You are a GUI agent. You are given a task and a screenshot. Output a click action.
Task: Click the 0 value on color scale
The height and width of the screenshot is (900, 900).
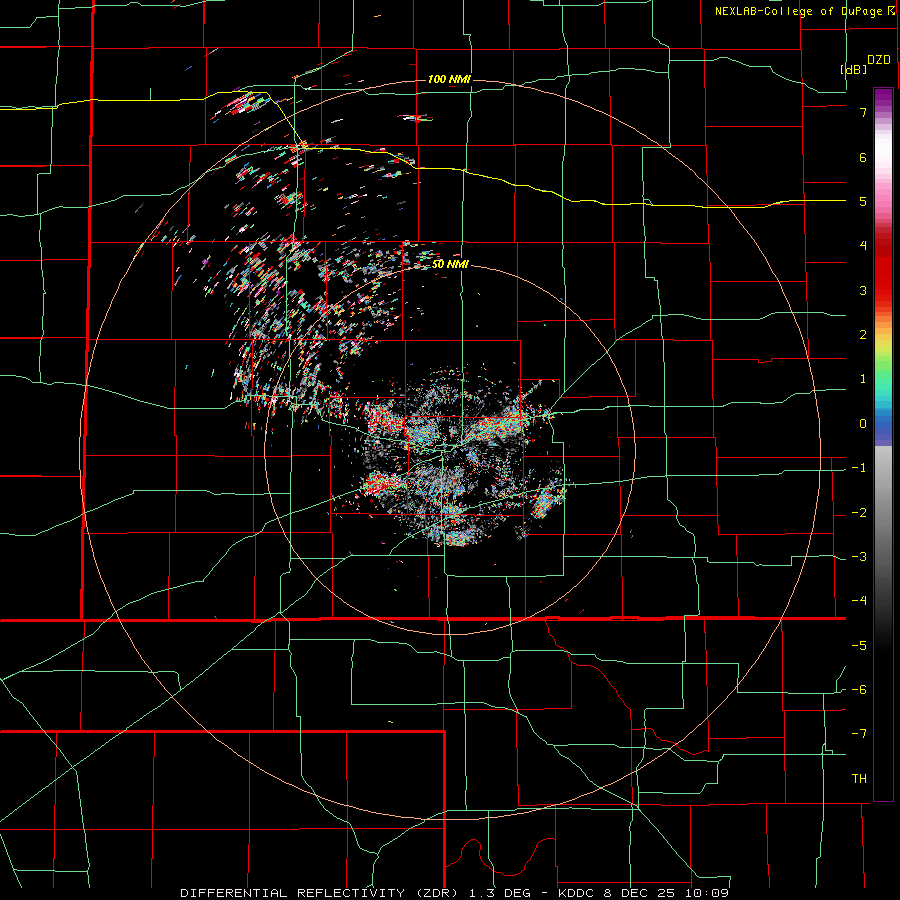click(x=863, y=424)
